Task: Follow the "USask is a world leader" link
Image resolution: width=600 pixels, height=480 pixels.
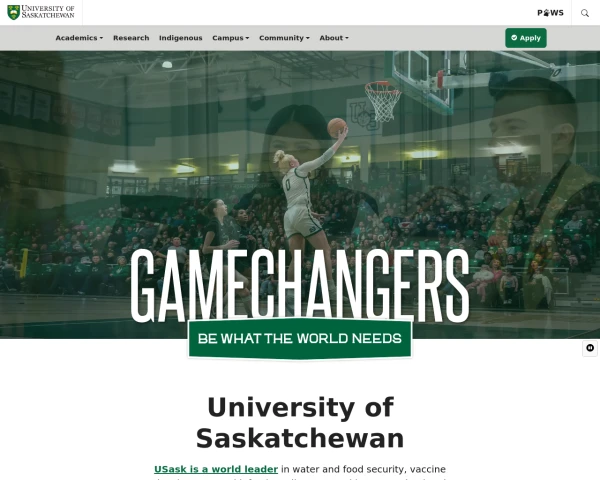Action: pos(216,469)
